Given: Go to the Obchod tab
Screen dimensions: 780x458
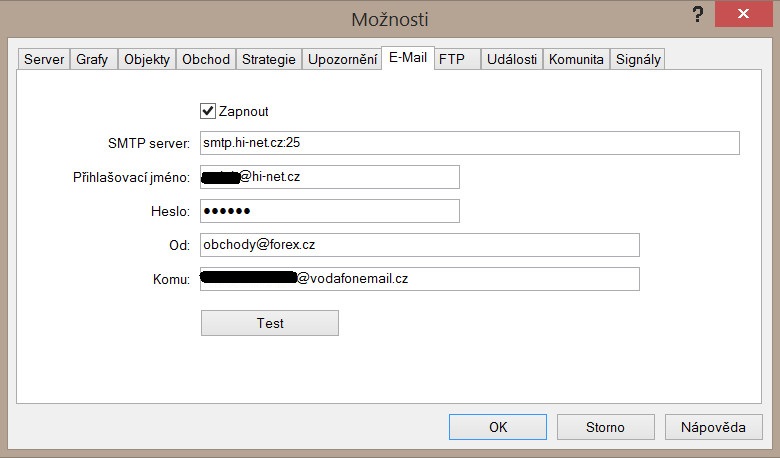Looking at the screenshot, I should pyautogui.click(x=205, y=59).
